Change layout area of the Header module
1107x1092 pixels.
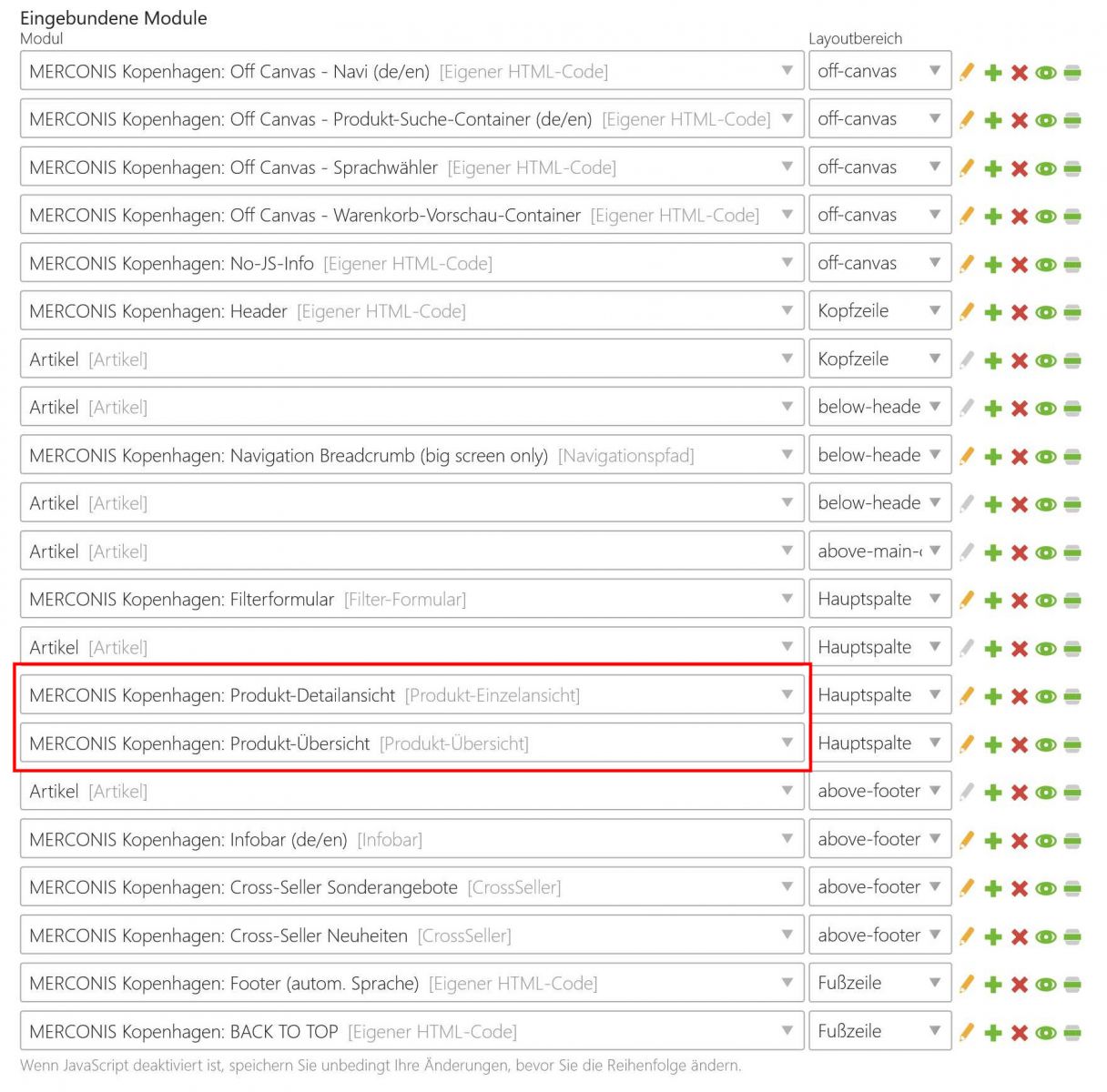[879, 311]
